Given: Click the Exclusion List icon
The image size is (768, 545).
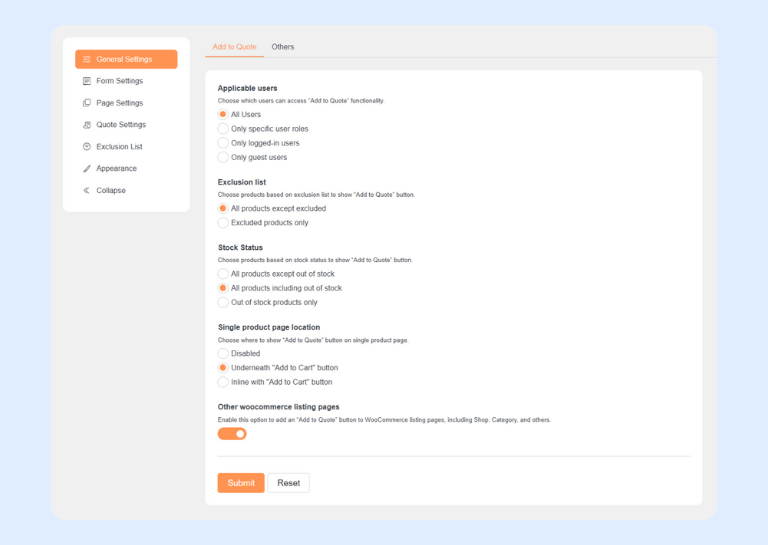Looking at the screenshot, I should (x=87, y=147).
